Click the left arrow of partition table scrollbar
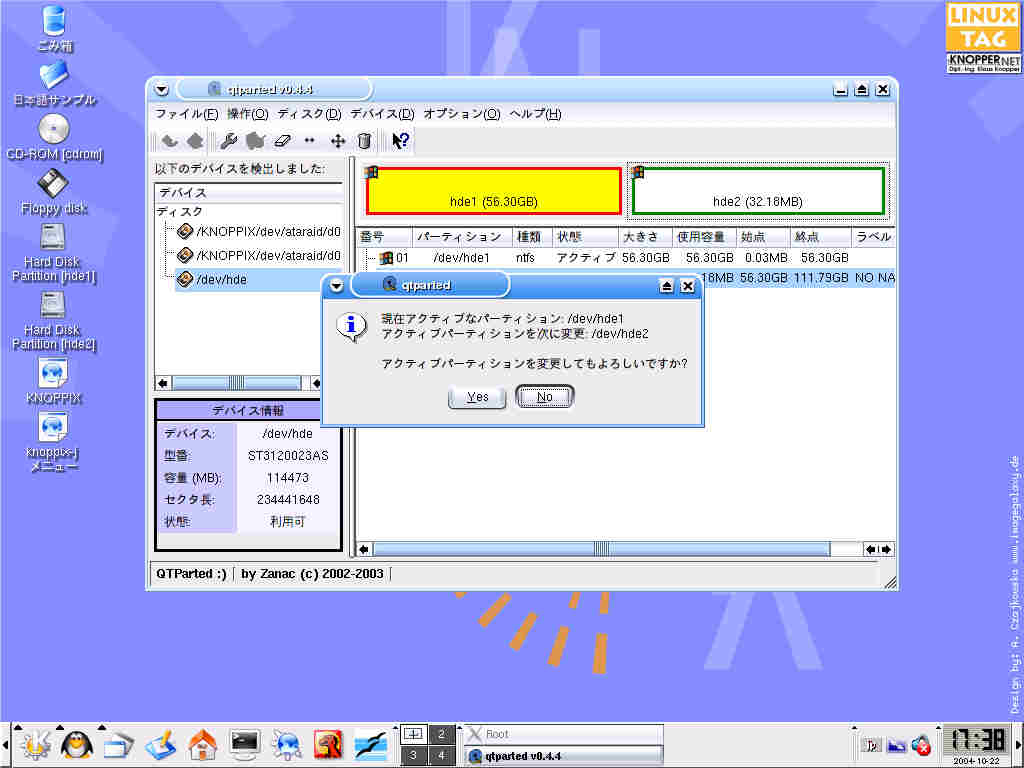 tap(364, 549)
